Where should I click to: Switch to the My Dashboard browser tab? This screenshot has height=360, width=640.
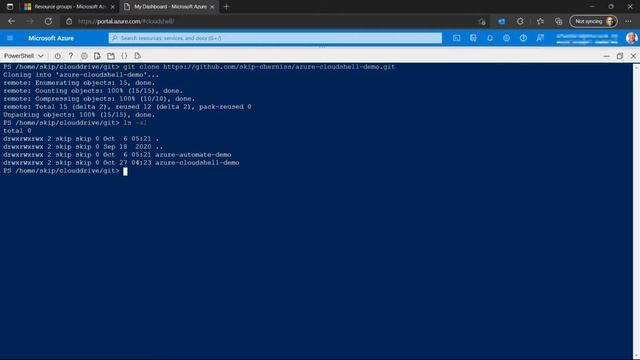pyautogui.click(x=170, y=7)
